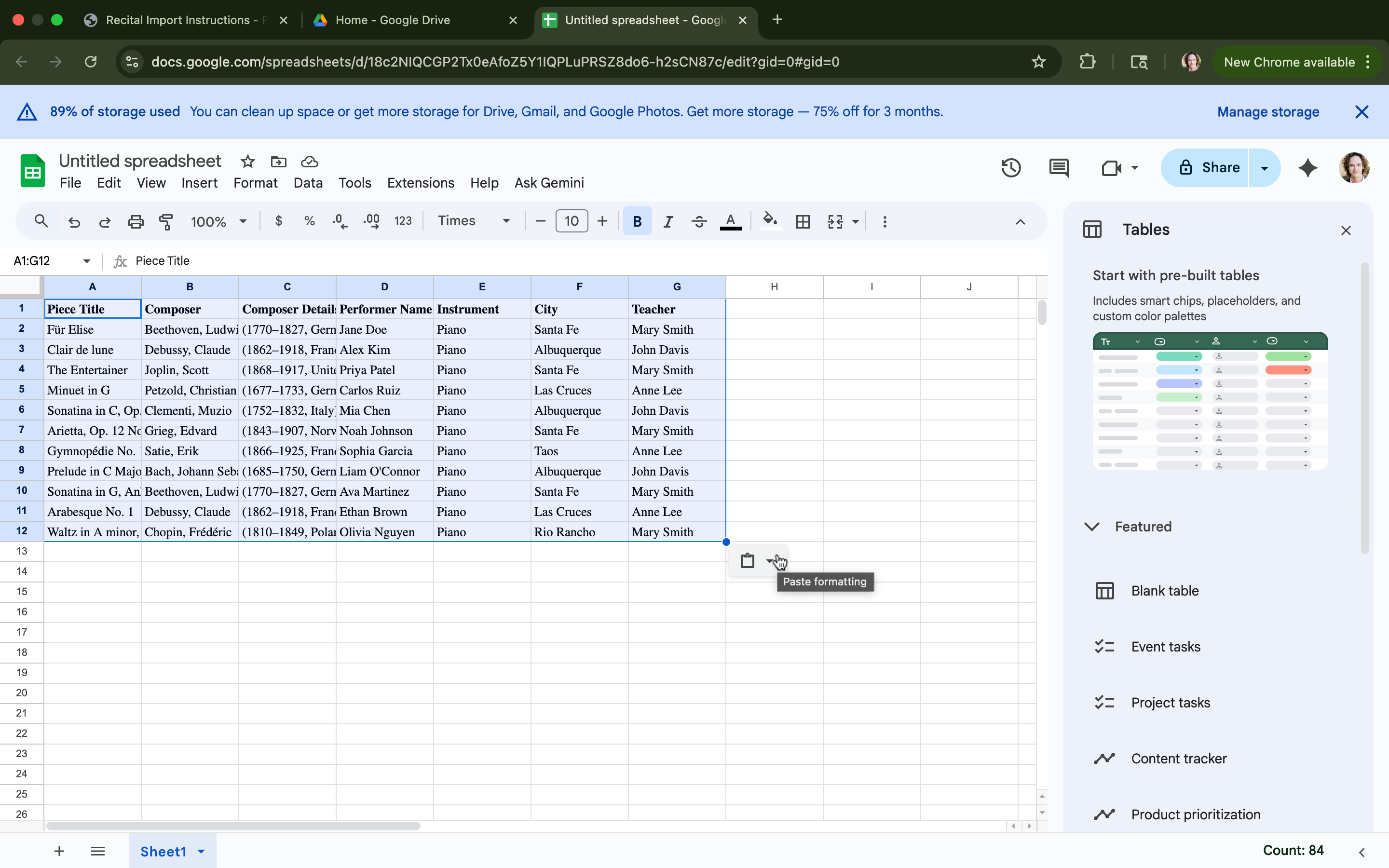Click the merge cells icon

pos(835,222)
